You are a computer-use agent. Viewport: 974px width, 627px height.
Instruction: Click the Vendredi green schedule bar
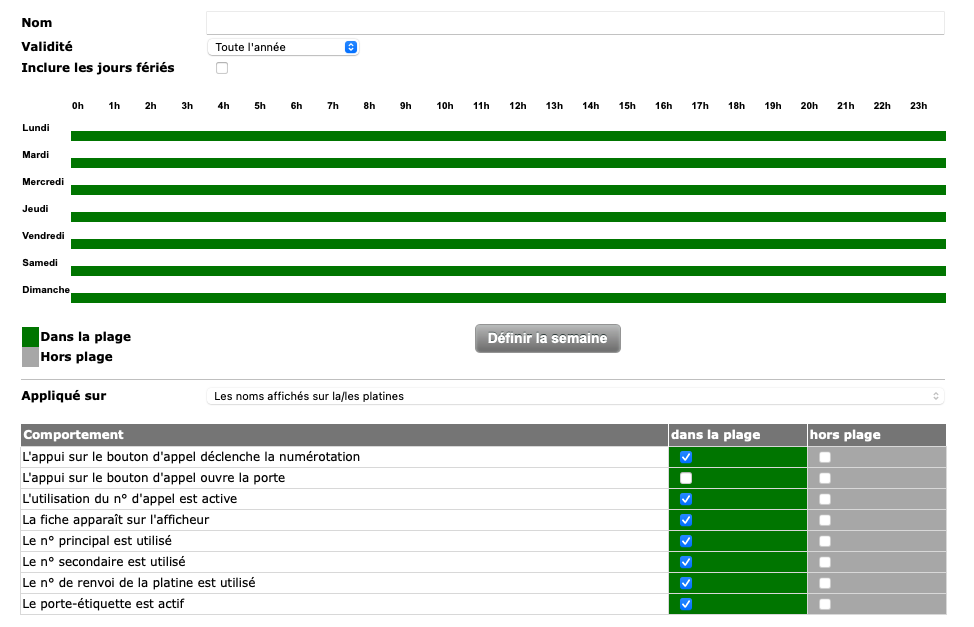(508, 244)
